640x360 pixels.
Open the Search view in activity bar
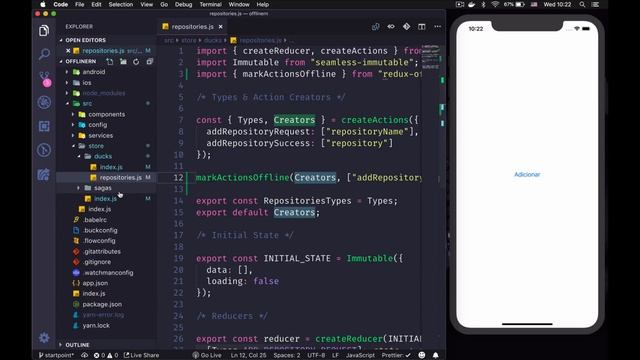coord(44,54)
